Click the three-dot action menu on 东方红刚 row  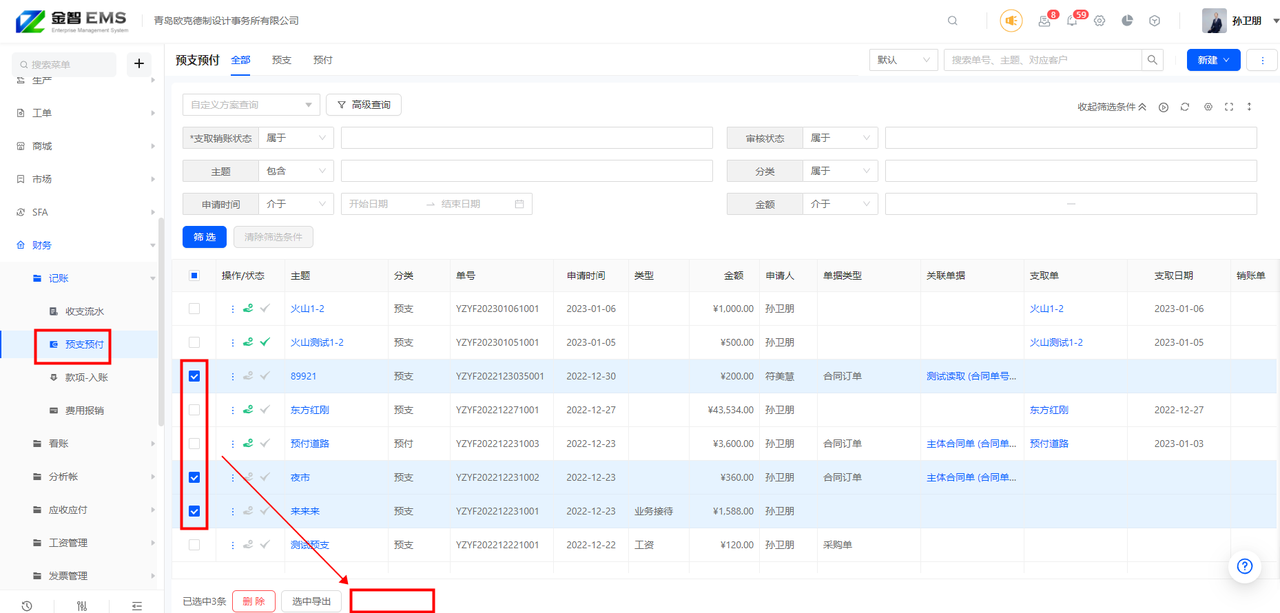(233, 410)
